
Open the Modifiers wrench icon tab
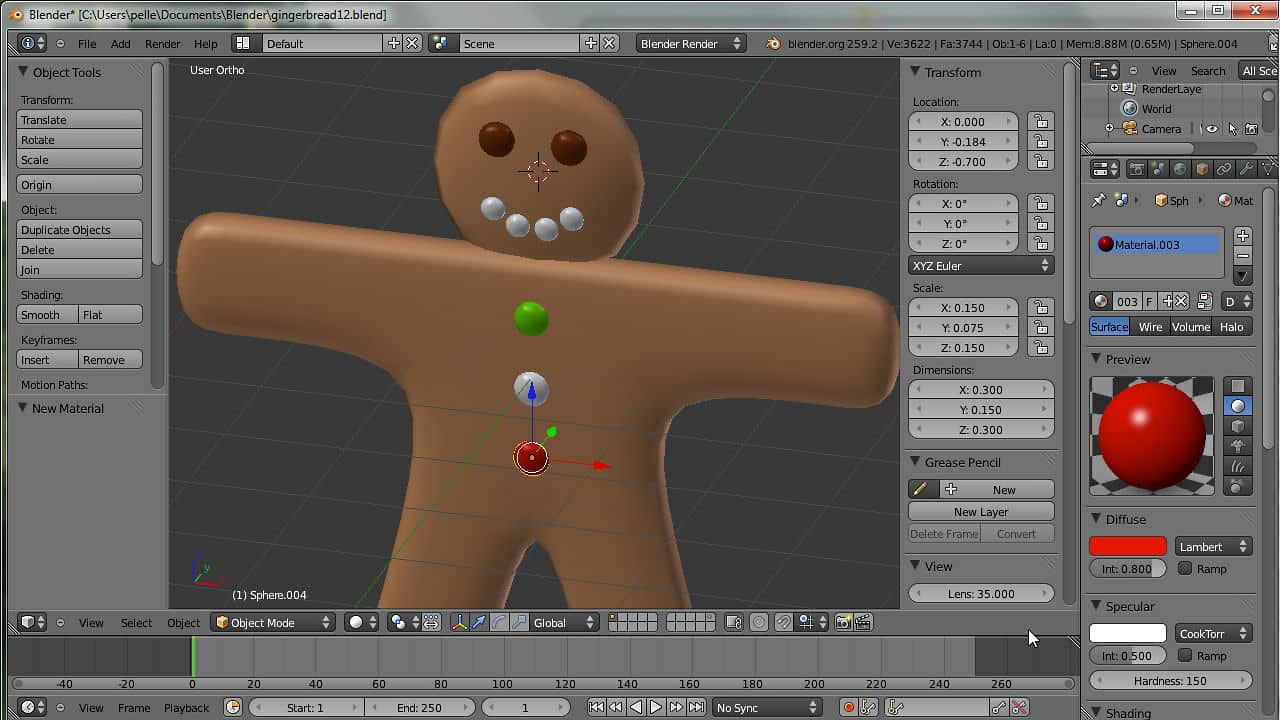[1246, 170]
